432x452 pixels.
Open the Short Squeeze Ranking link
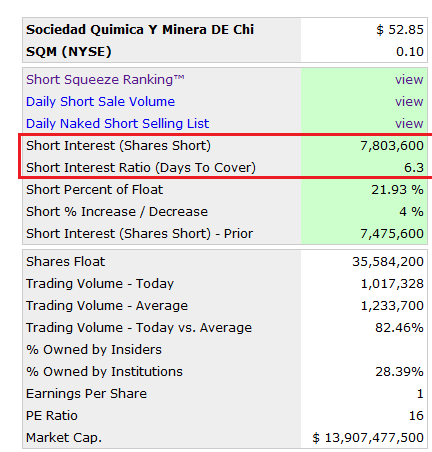tap(105, 80)
